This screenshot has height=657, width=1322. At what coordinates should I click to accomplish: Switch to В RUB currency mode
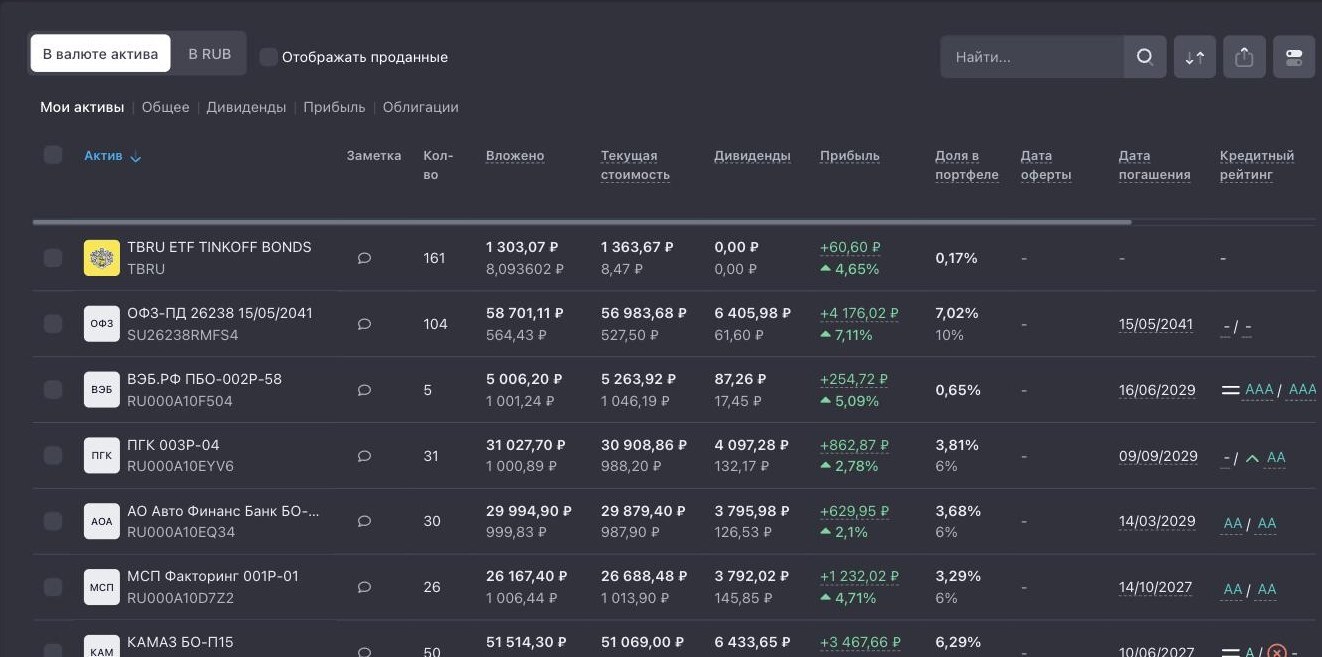coord(209,54)
